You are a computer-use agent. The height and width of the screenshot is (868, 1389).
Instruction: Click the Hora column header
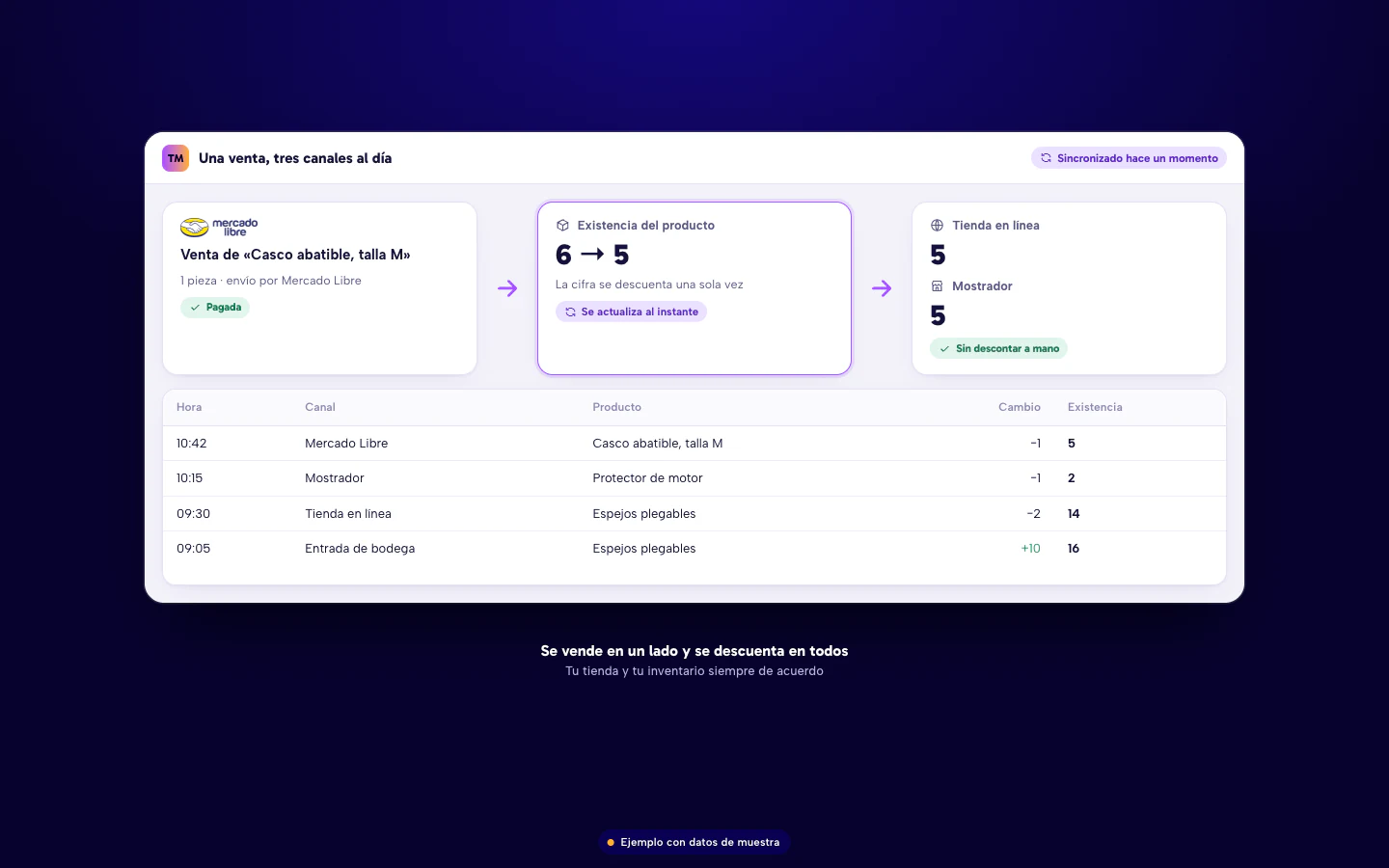(189, 407)
